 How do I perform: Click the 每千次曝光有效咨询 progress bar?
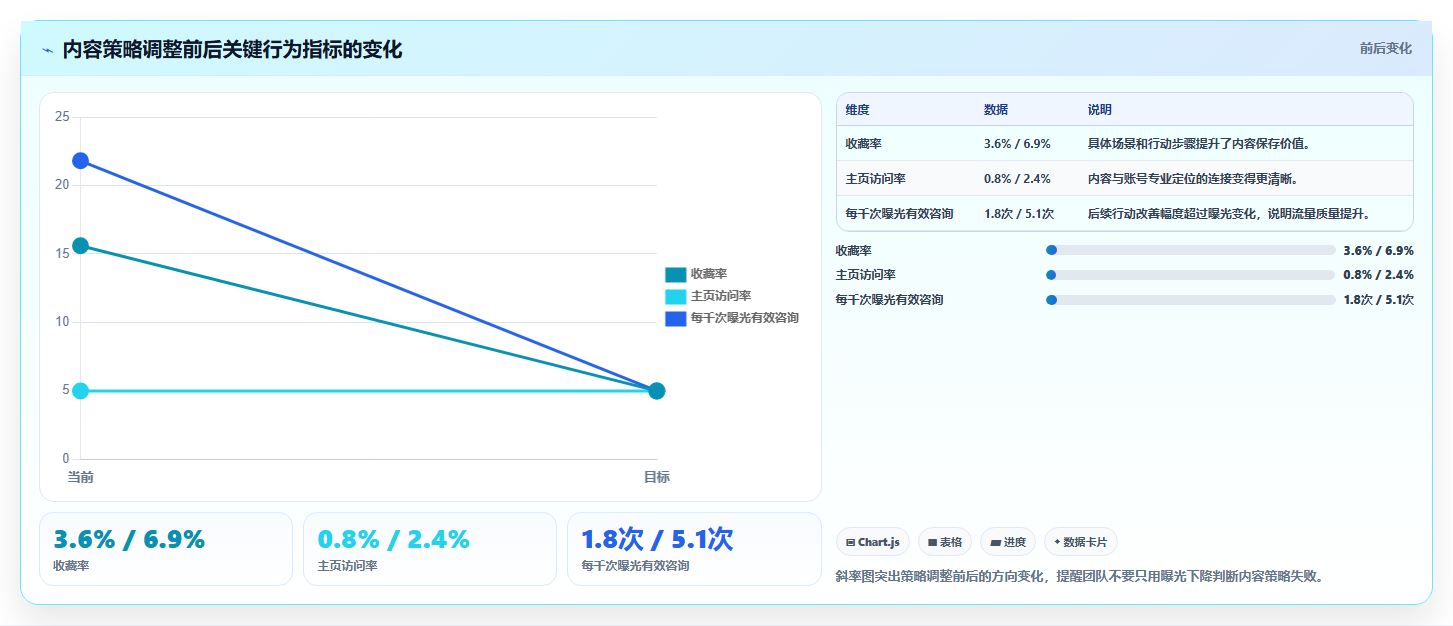[x=1190, y=300]
